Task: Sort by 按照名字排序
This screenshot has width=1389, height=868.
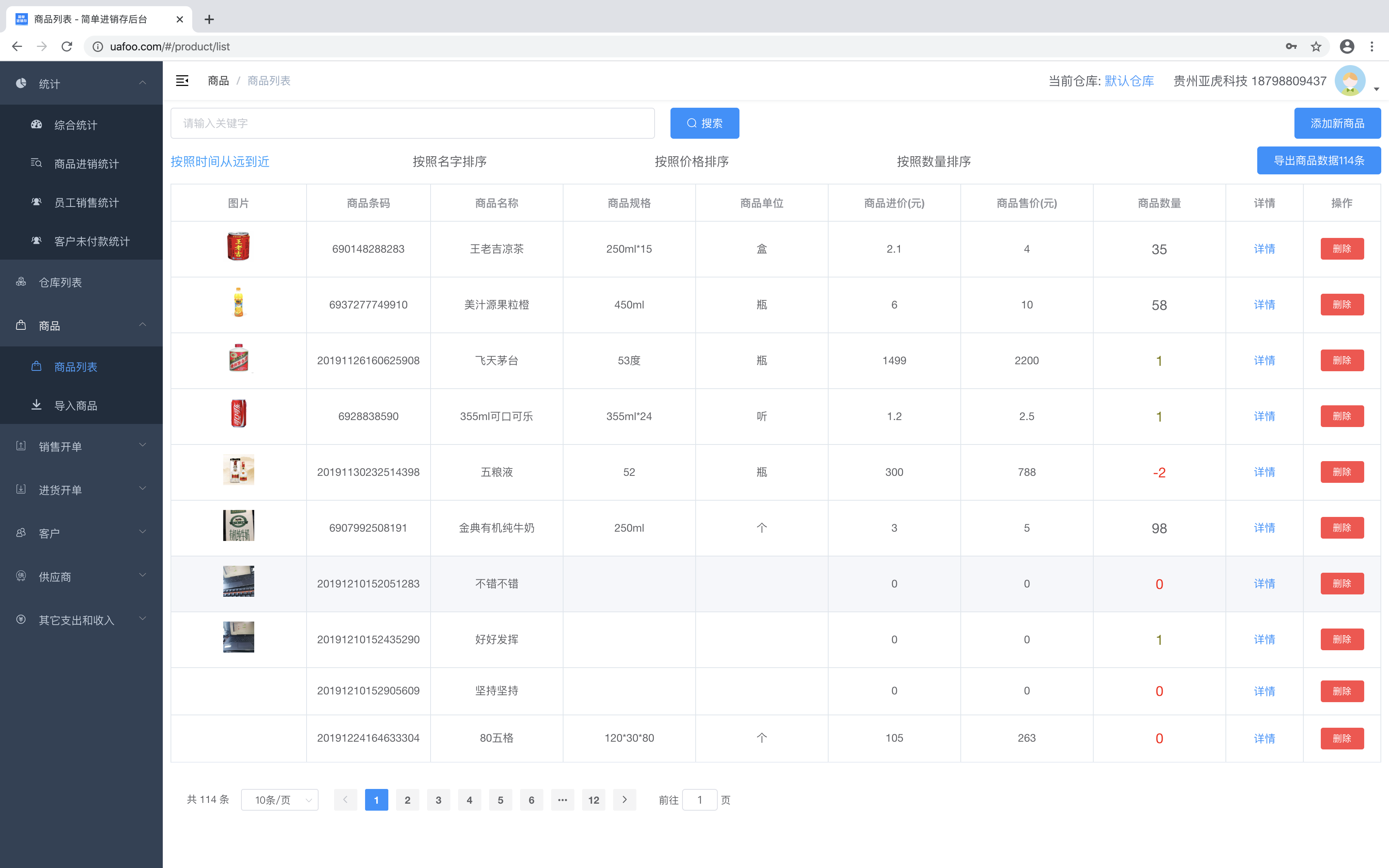Action: click(450, 161)
